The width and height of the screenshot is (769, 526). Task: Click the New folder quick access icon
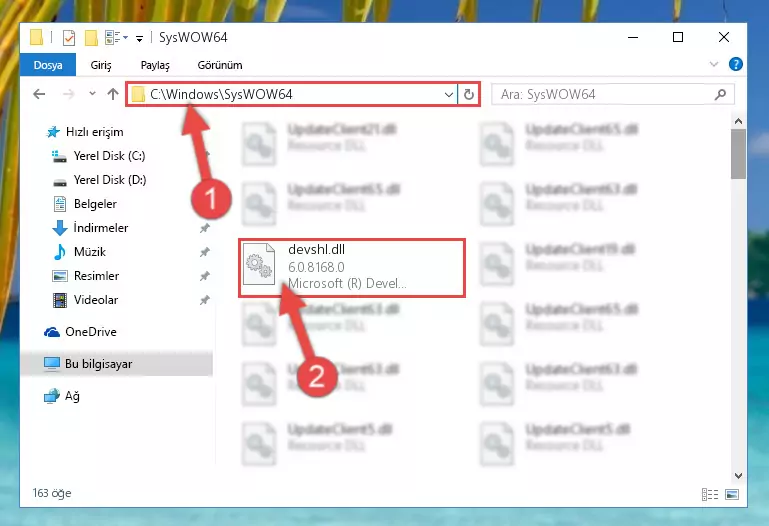91,37
